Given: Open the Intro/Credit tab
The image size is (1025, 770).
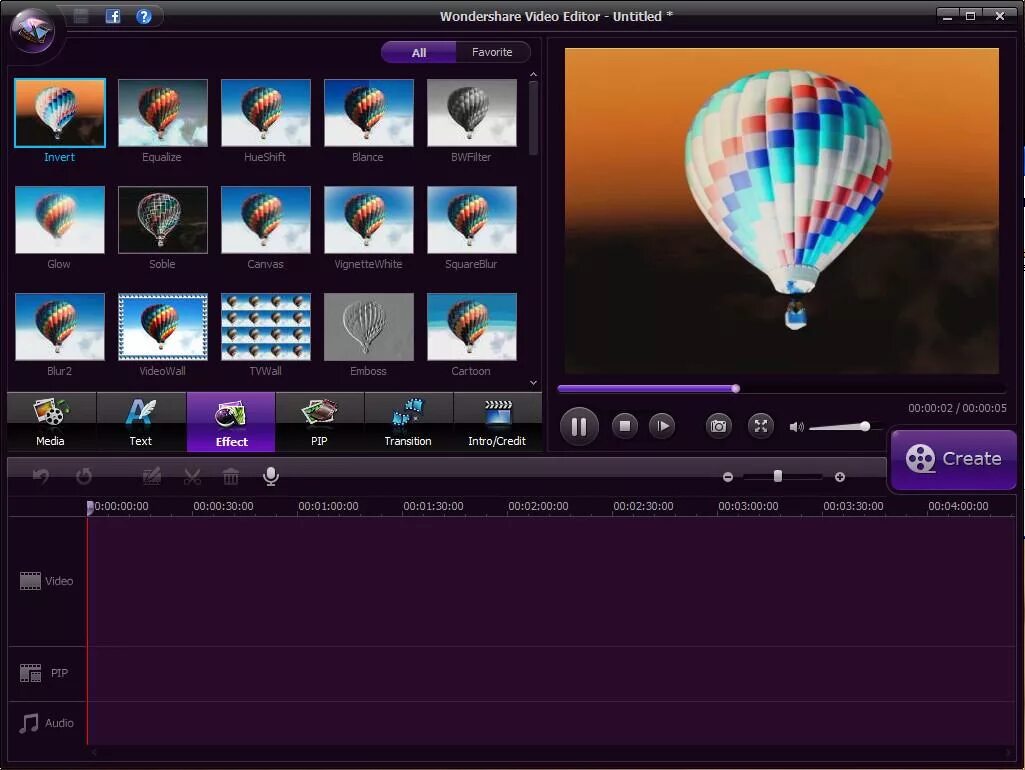Looking at the screenshot, I should (497, 422).
